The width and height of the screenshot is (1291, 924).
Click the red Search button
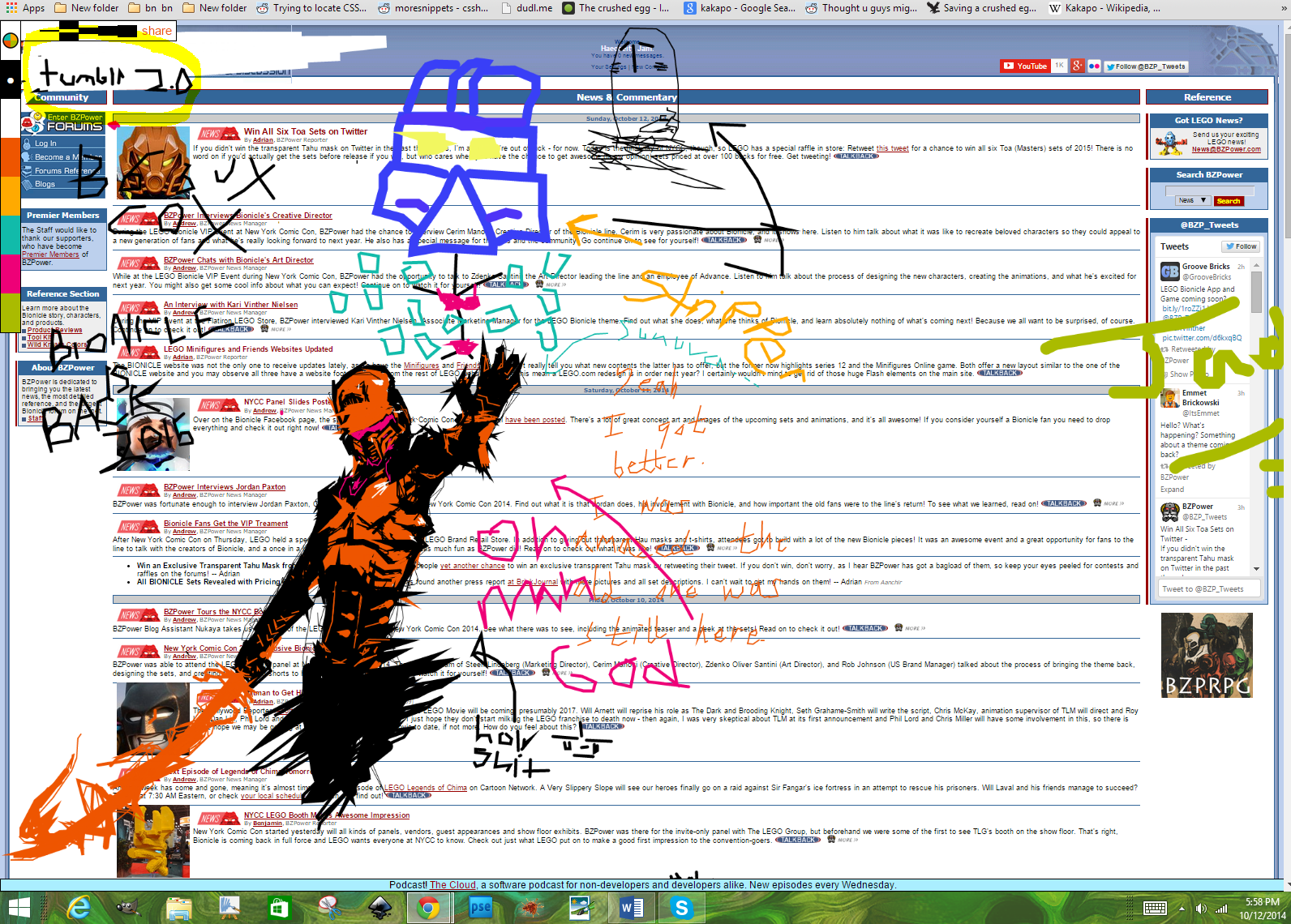coord(1228,201)
